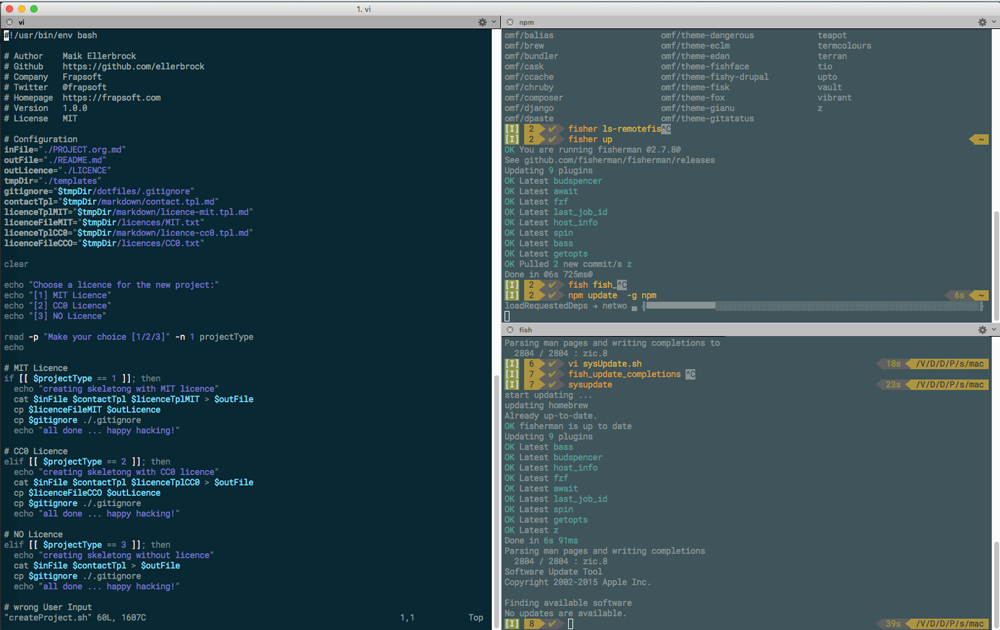This screenshot has height=630, width=1000.
Task: Click 'OK Pulled 2 new commit/s z' line
Action: (x=568, y=264)
